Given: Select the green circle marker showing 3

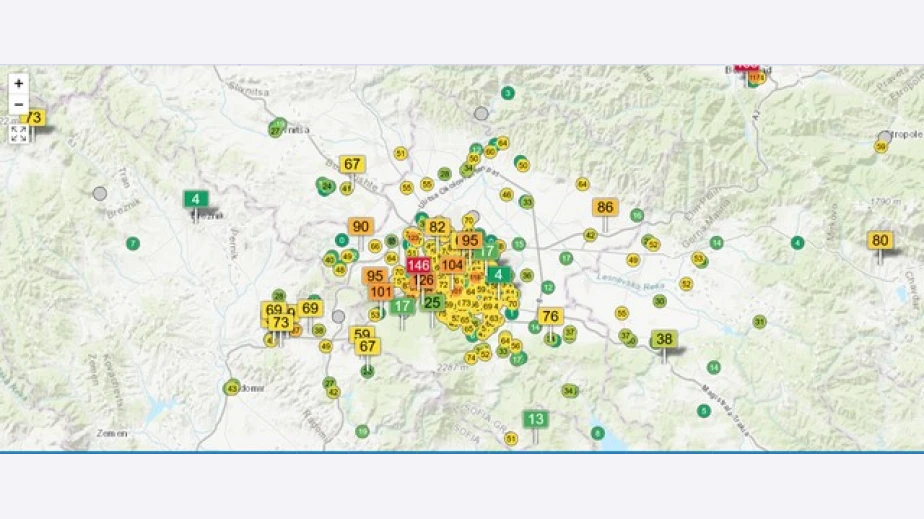Looking at the screenshot, I should (508, 93).
